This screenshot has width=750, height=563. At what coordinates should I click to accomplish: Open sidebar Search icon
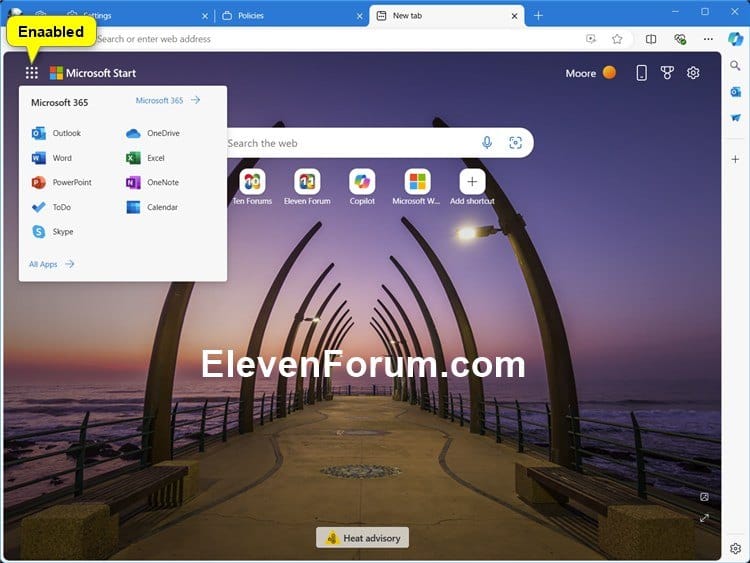click(736, 66)
